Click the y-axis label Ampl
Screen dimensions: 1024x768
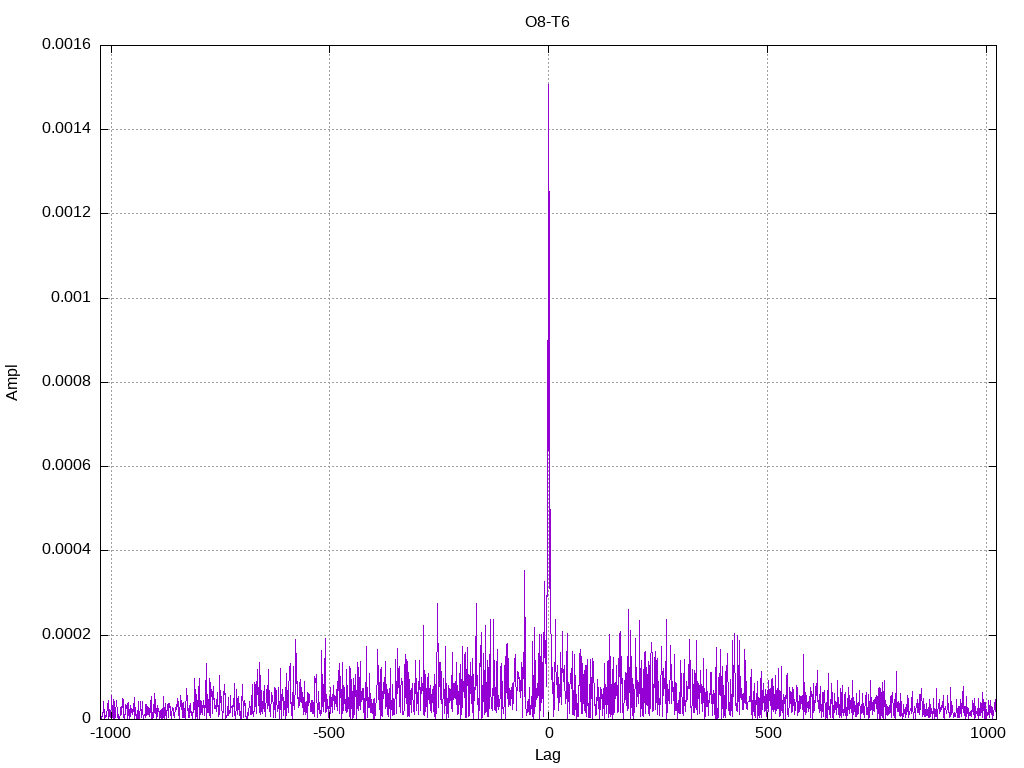point(12,383)
